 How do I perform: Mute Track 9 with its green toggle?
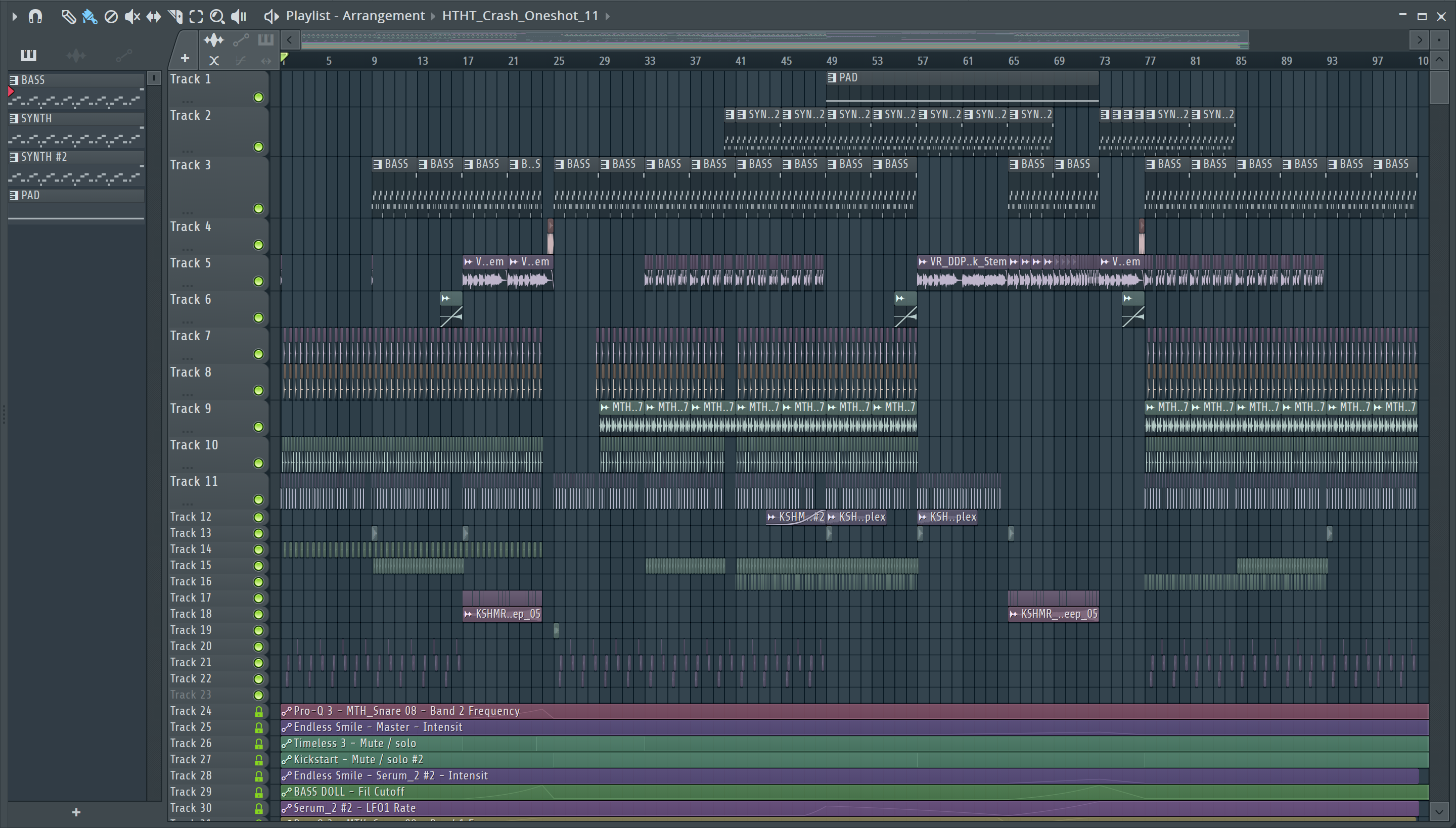click(259, 427)
